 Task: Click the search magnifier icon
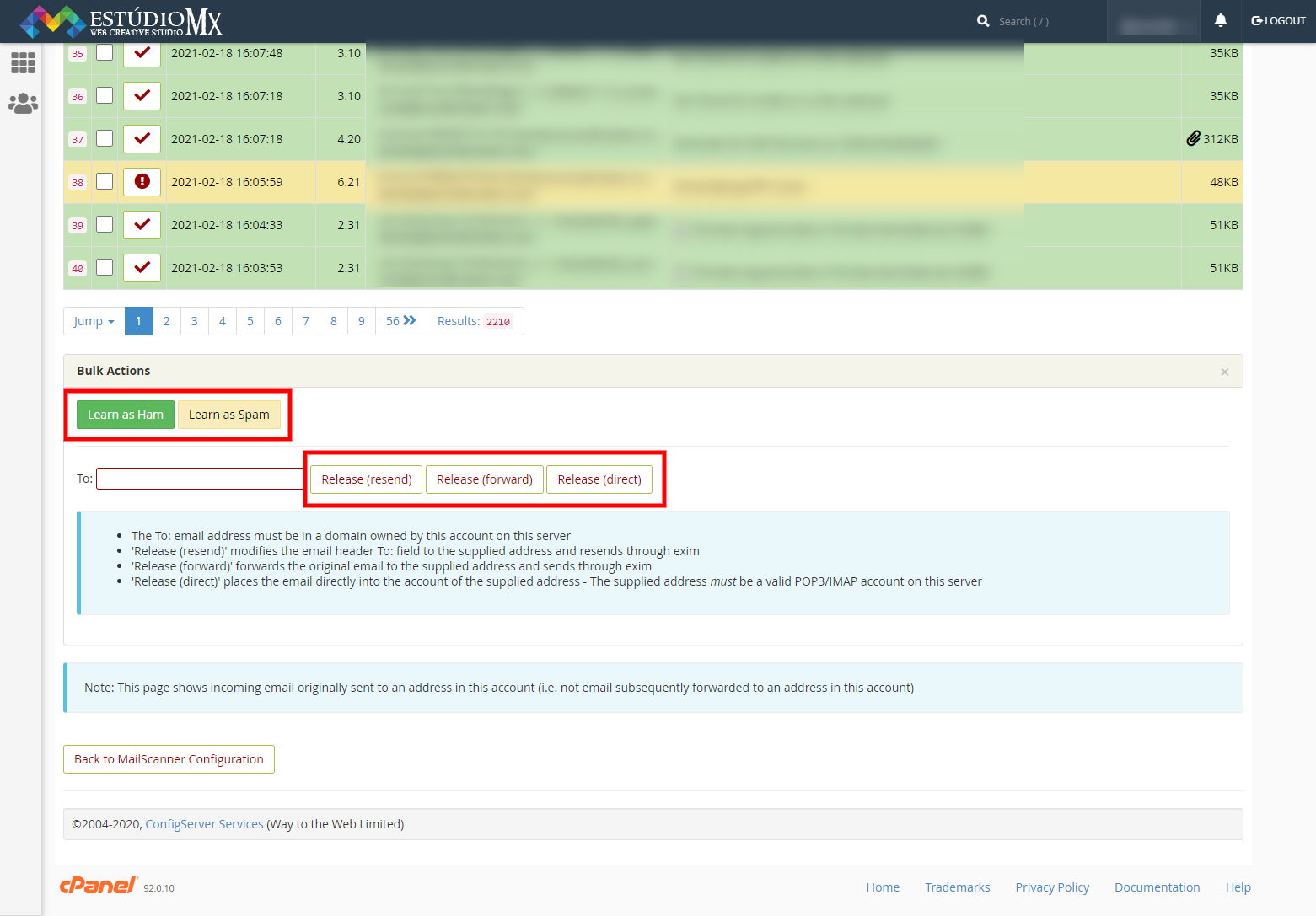point(983,21)
